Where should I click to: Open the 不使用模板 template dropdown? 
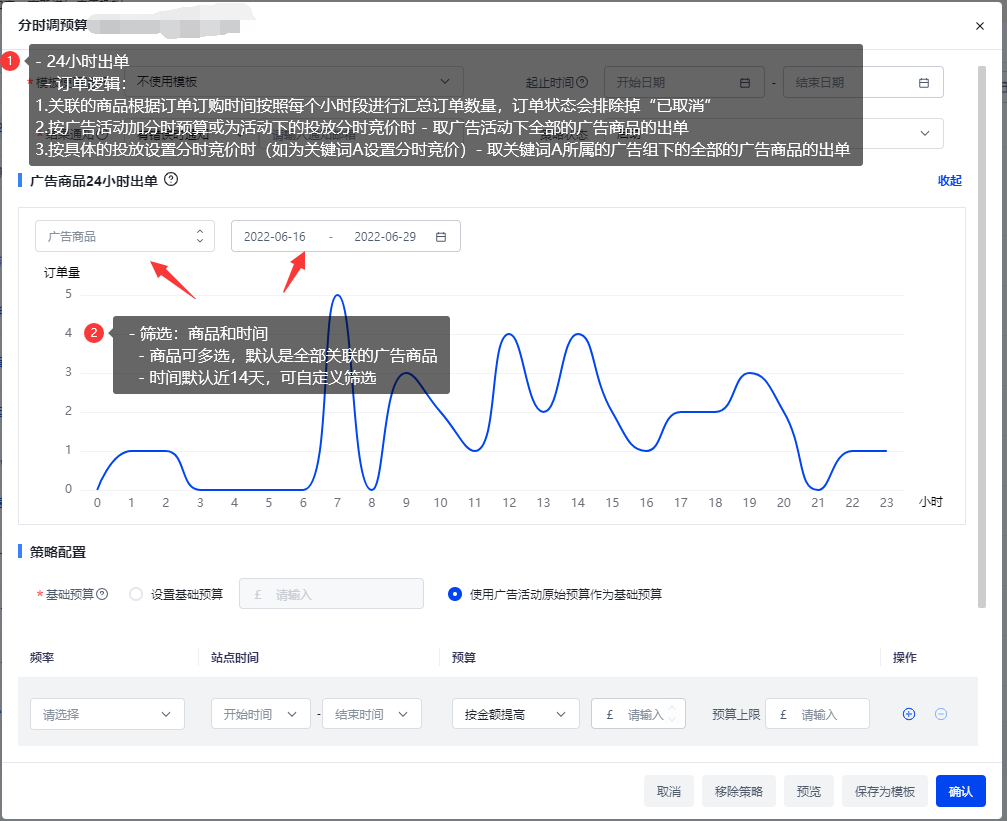(293, 82)
